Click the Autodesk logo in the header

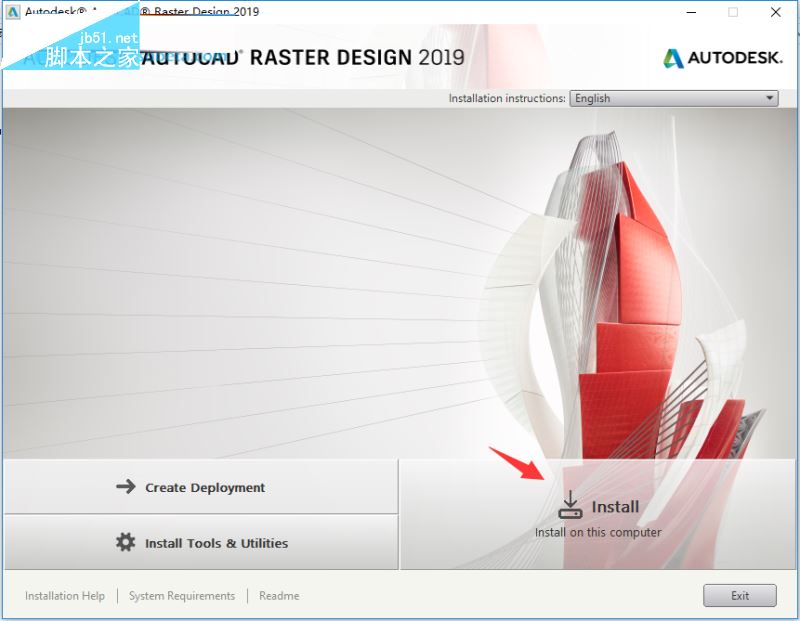click(x=722, y=58)
